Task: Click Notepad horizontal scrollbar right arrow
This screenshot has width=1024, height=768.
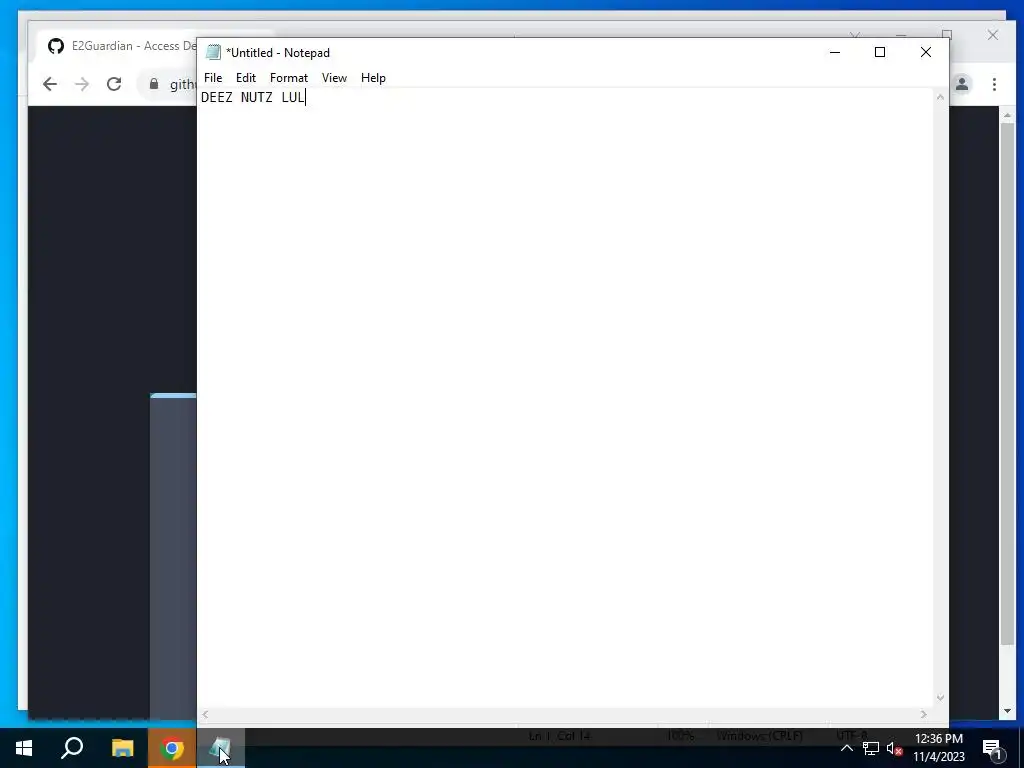Action: (923, 714)
